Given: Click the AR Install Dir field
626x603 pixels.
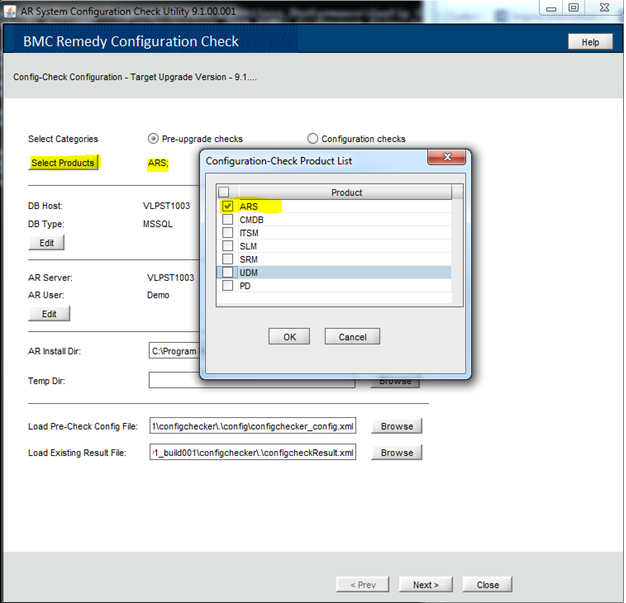Looking at the screenshot, I should (174, 351).
